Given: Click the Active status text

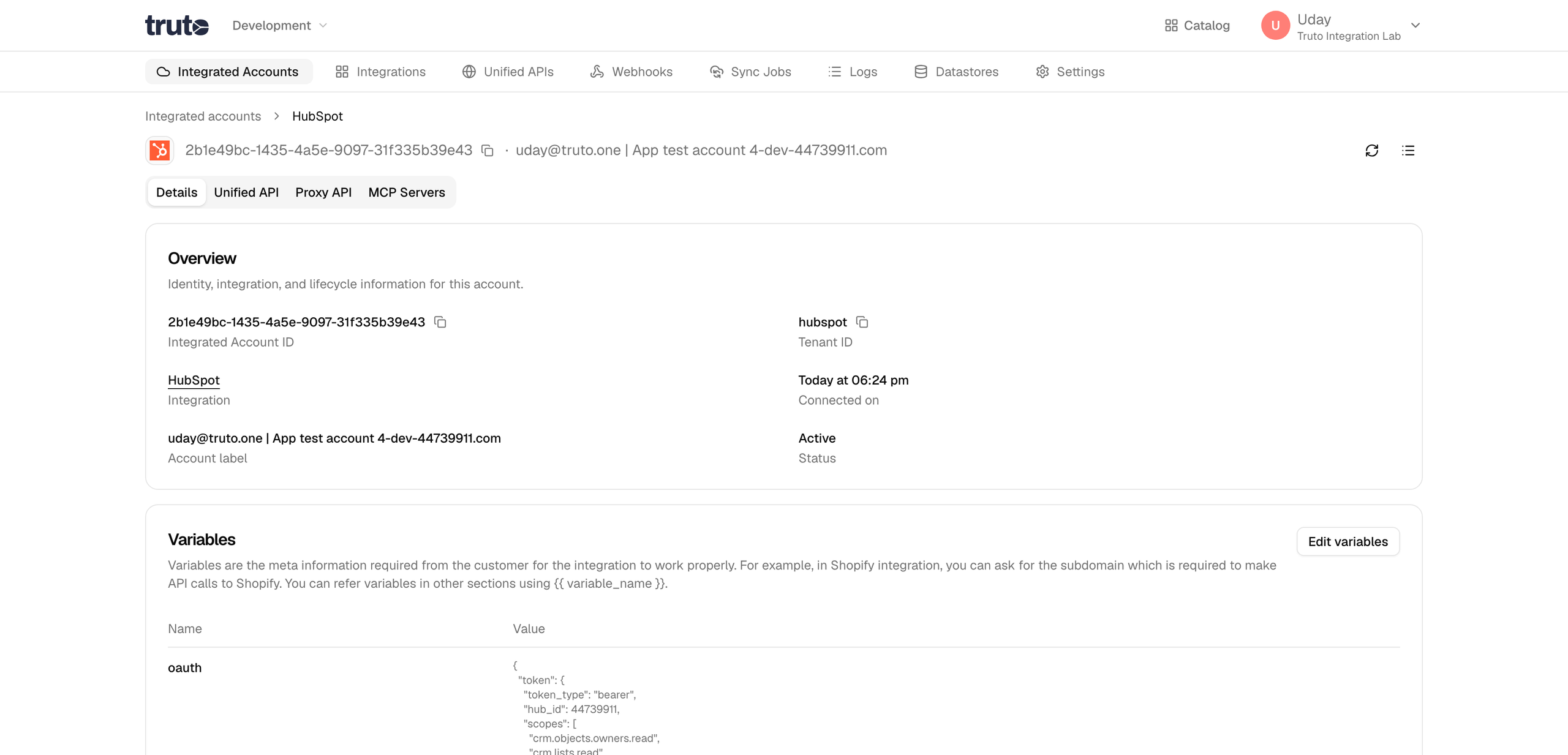Looking at the screenshot, I should (817, 438).
